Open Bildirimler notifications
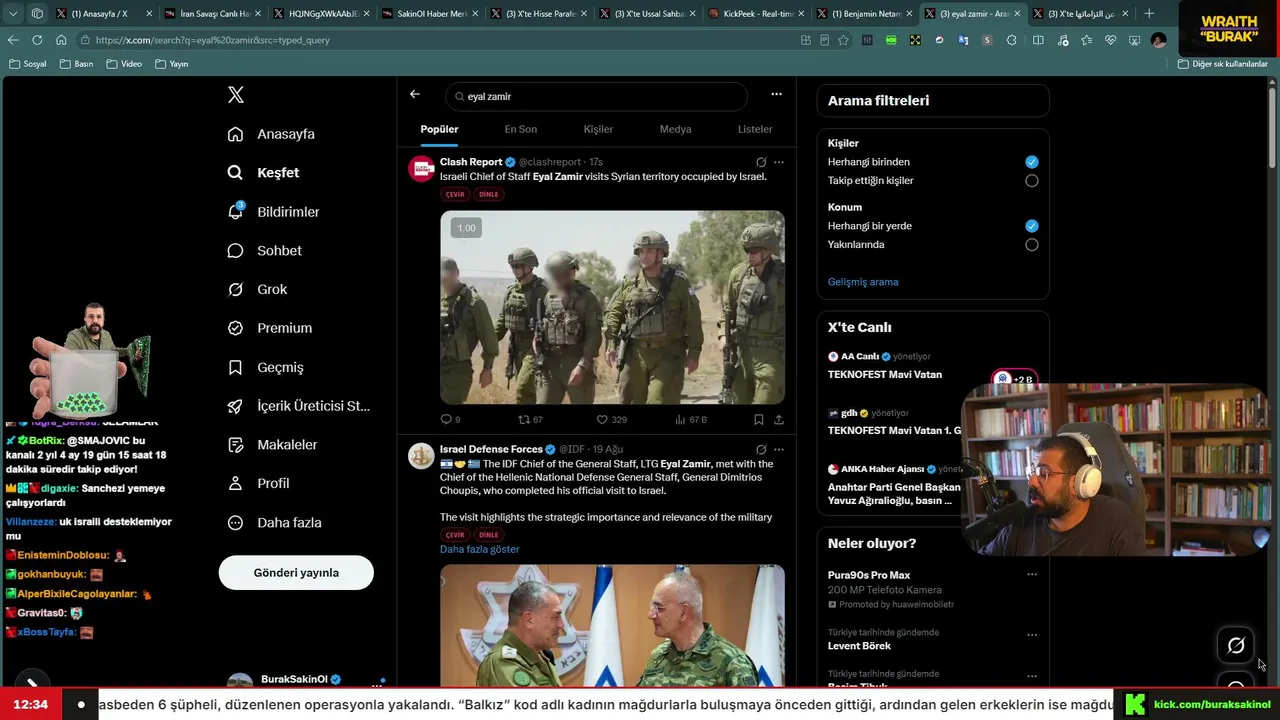The image size is (1280, 720). coord(273,212)
